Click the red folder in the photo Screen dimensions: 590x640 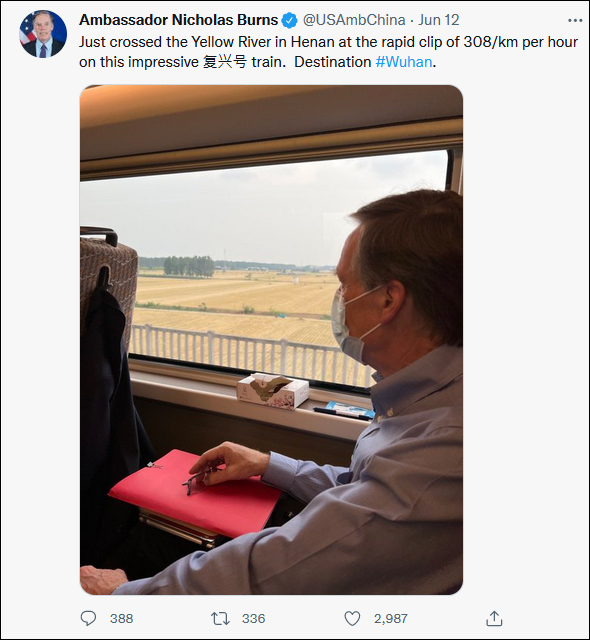pyautogui.click(x=195, y=493)
